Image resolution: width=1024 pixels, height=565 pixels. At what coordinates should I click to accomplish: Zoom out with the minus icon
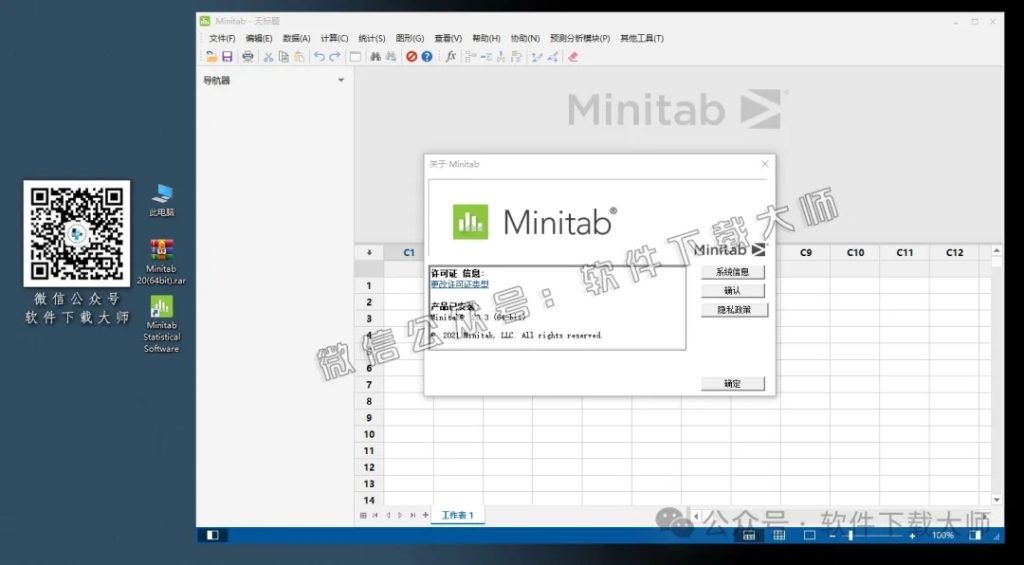coord(832,536)
